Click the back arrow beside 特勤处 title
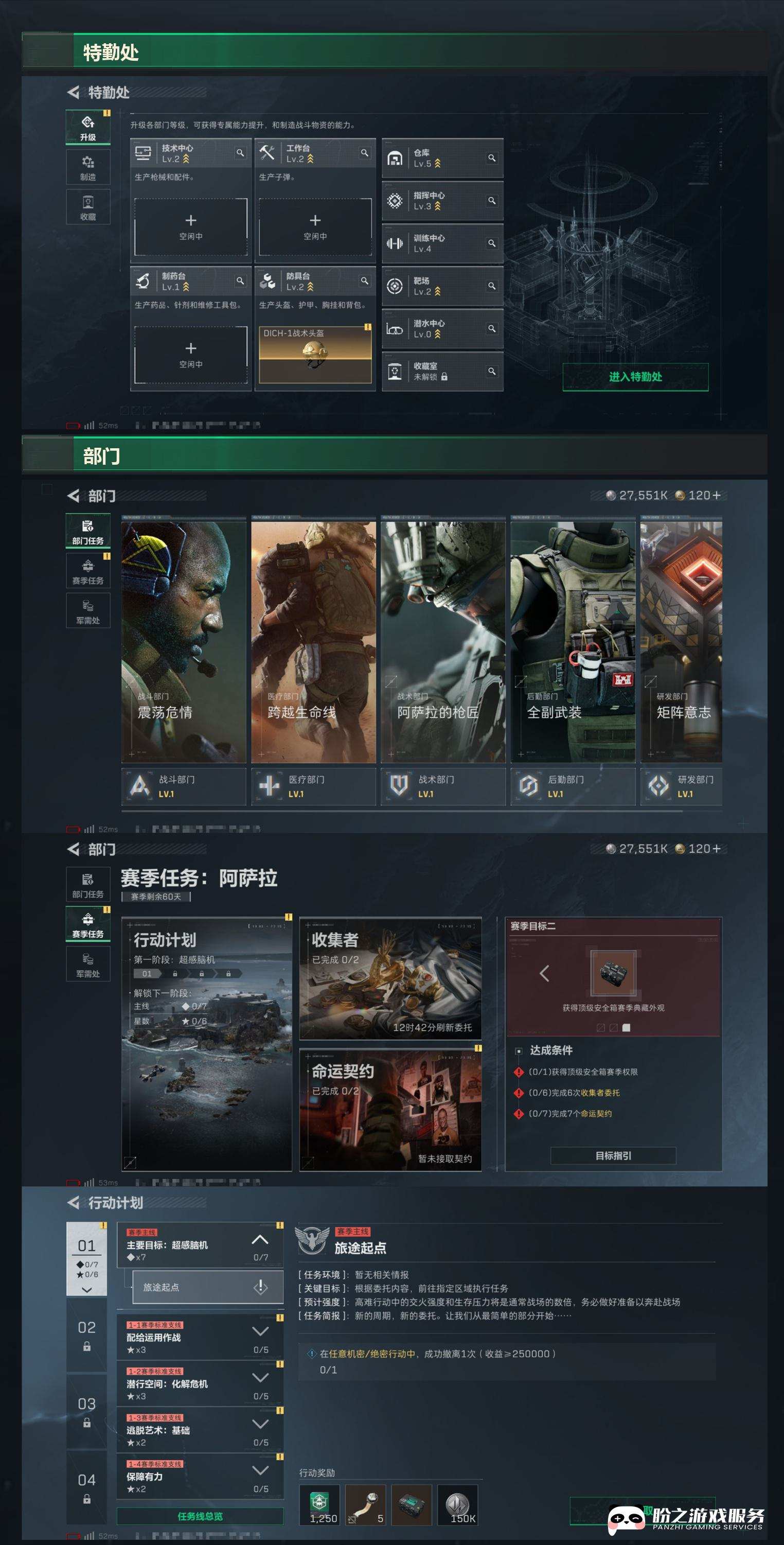 (x=73, y=92)
